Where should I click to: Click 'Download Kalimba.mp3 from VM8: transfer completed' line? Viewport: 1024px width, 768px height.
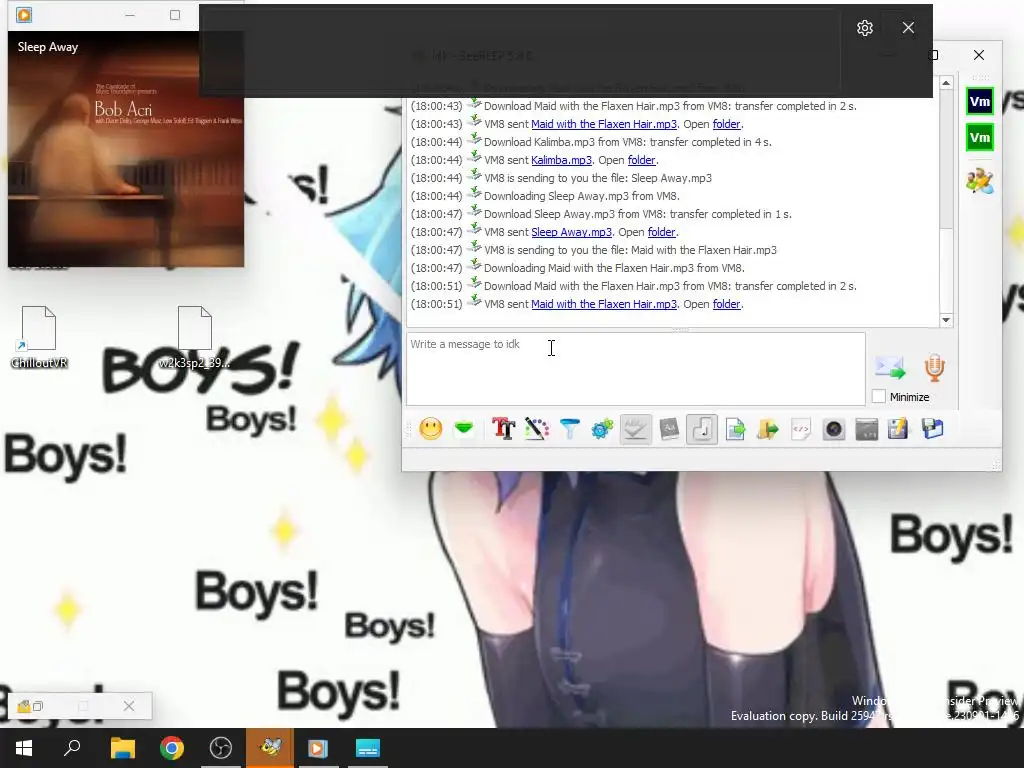(x=628, y=142)
